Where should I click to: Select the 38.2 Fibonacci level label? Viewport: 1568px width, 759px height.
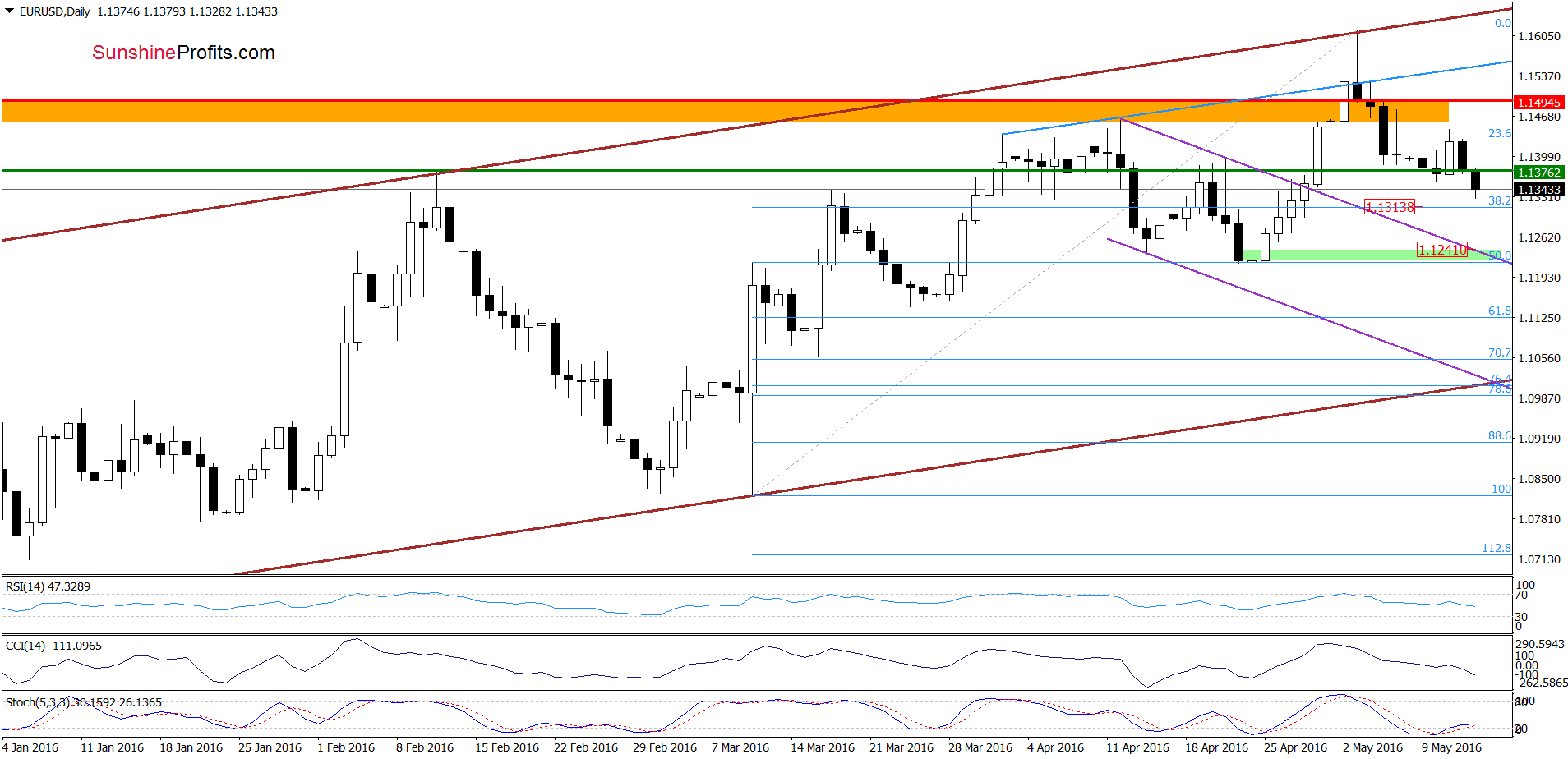click(x=1500, y=200)
